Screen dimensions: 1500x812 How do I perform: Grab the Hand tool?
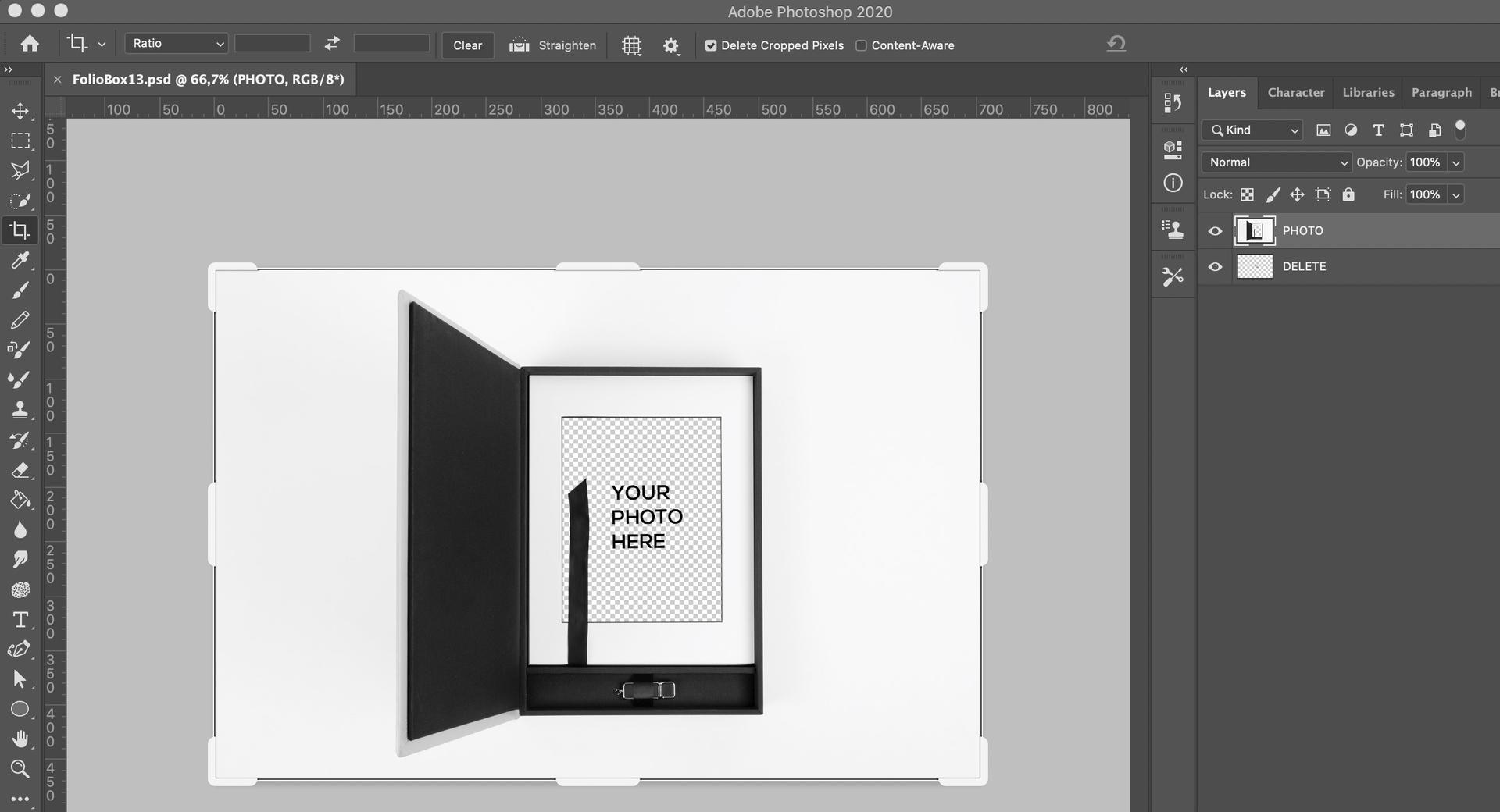click(x=21, y=739)
